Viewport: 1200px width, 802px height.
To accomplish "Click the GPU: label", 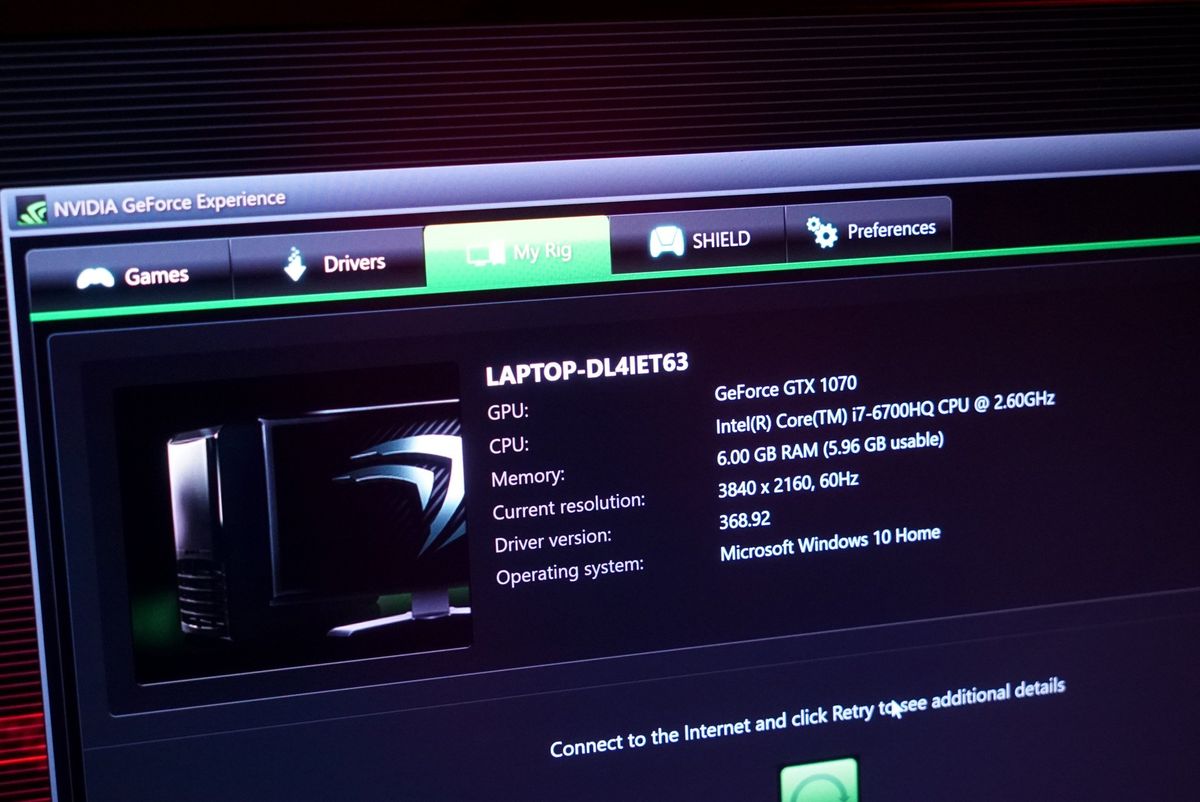I will point(508,411).
